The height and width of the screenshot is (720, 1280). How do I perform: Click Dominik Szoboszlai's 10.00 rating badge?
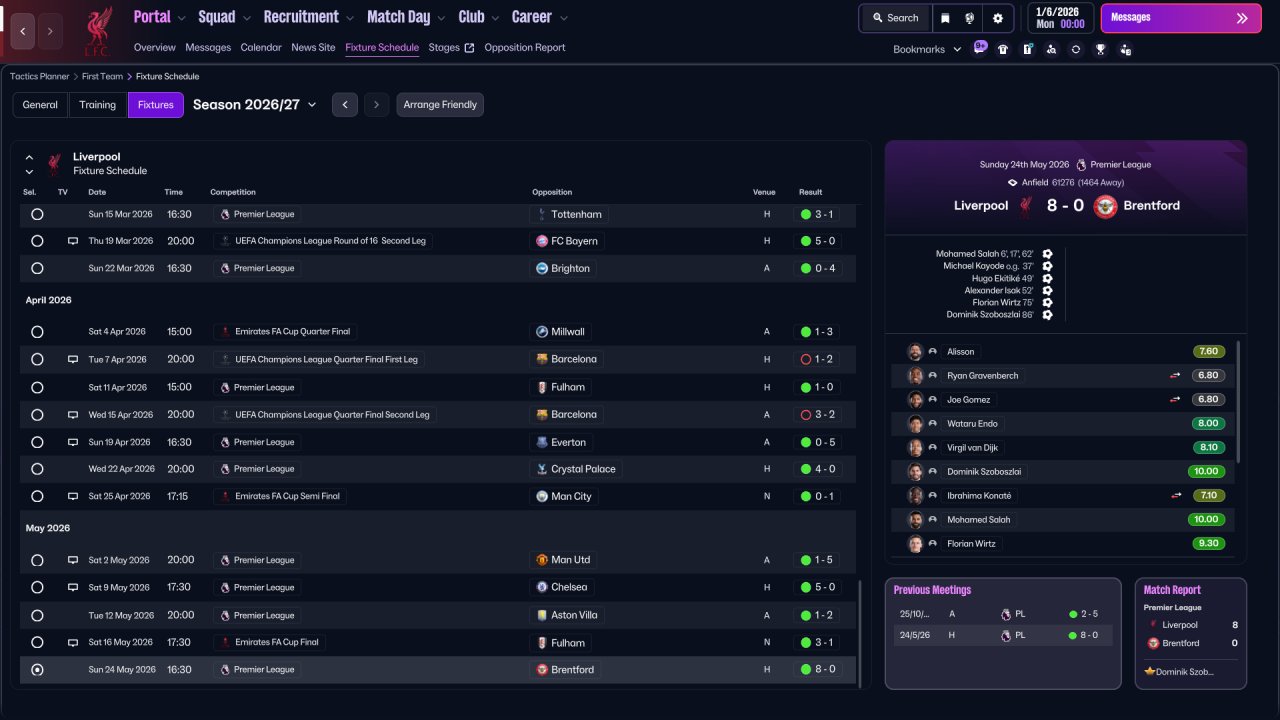point(1206,472)
